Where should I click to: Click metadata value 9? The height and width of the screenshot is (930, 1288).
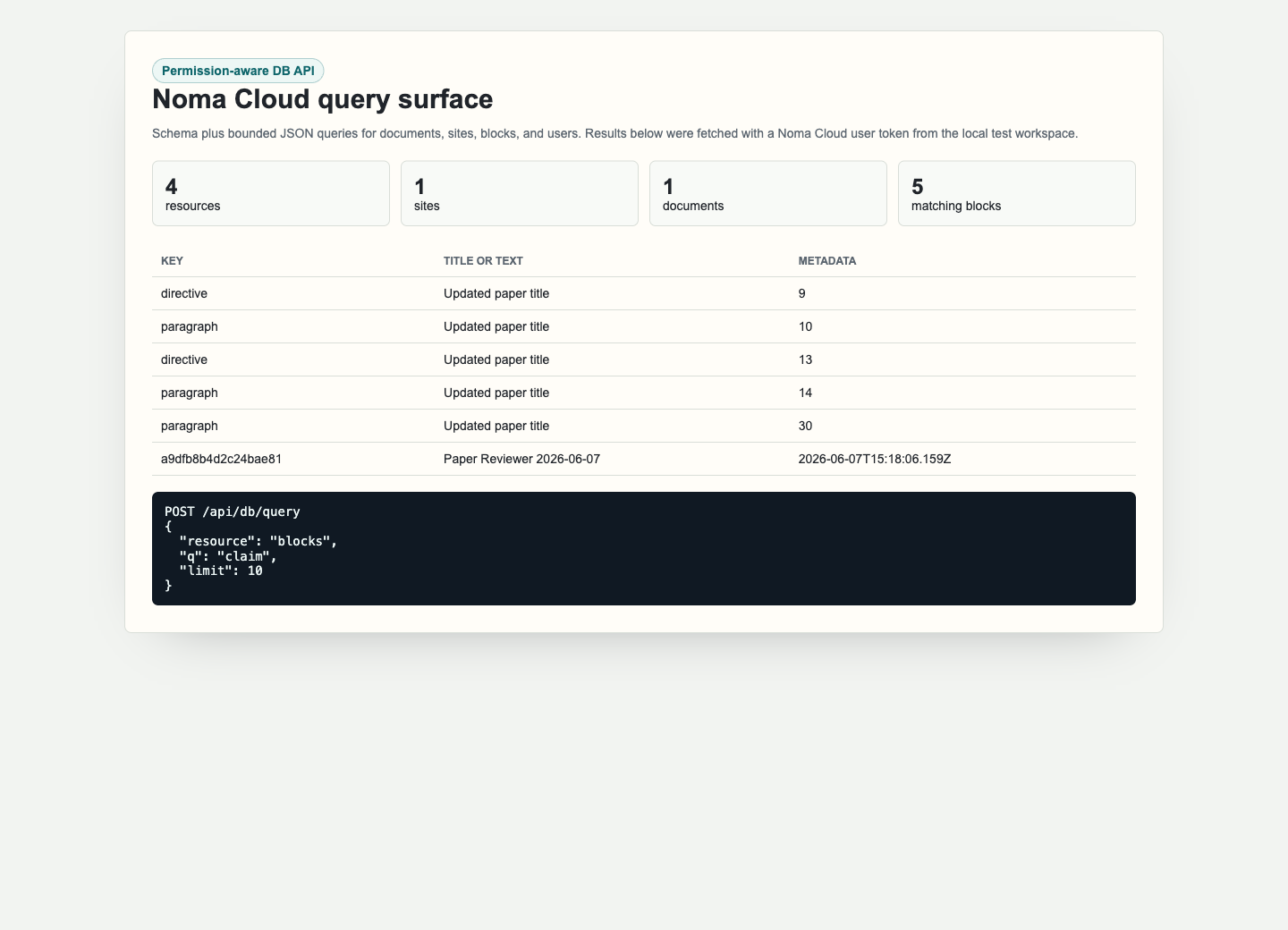tap(802, 293)
